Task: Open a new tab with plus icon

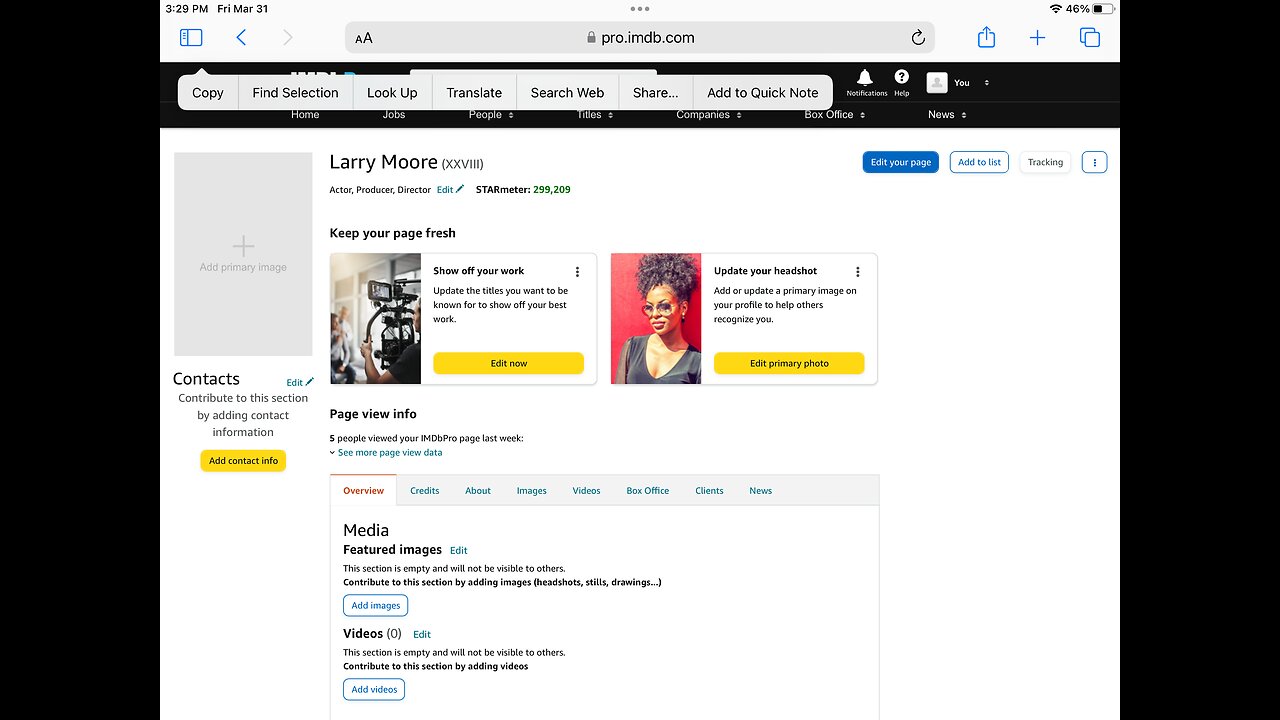Action: pyautogui.click(x=1037, y=38)
